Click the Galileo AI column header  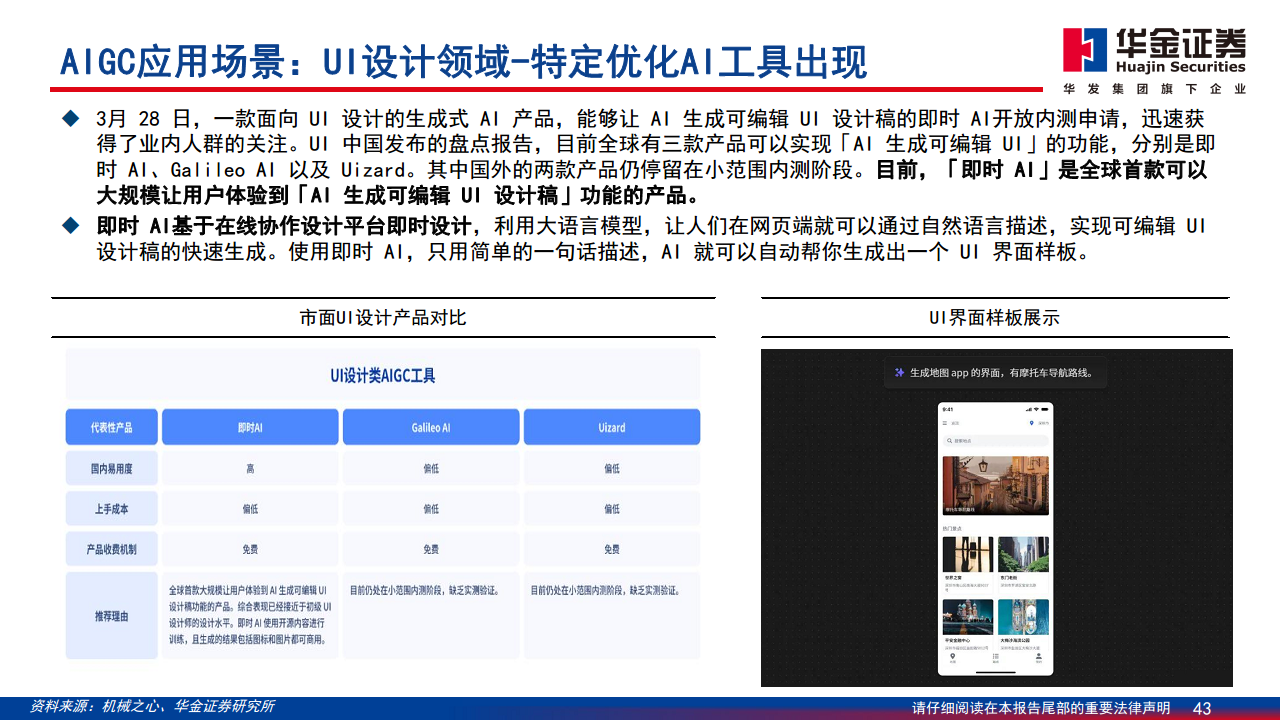[x=431, y=427]
